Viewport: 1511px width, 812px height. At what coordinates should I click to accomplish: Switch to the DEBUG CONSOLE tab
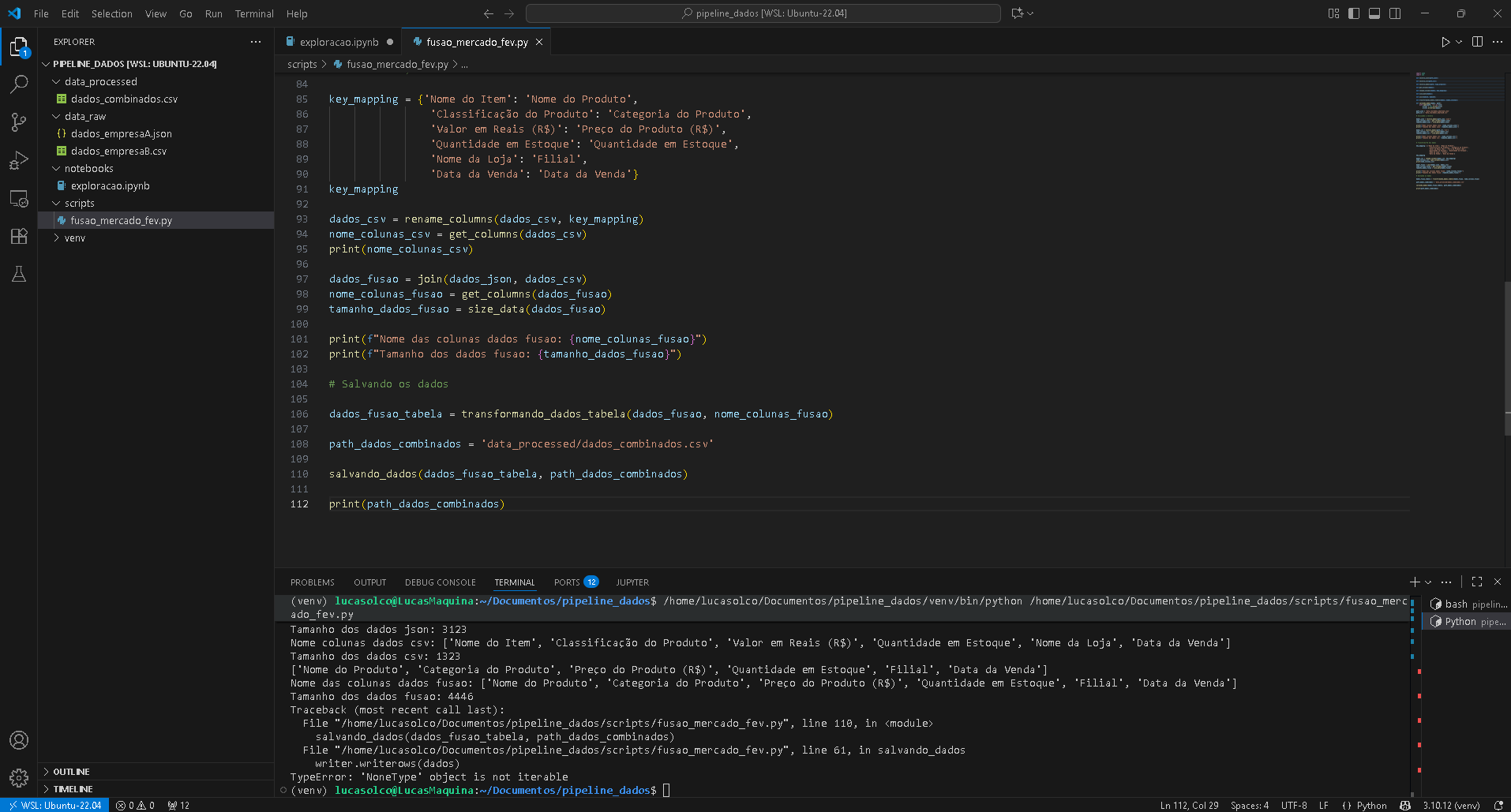(x=441, y=582)
